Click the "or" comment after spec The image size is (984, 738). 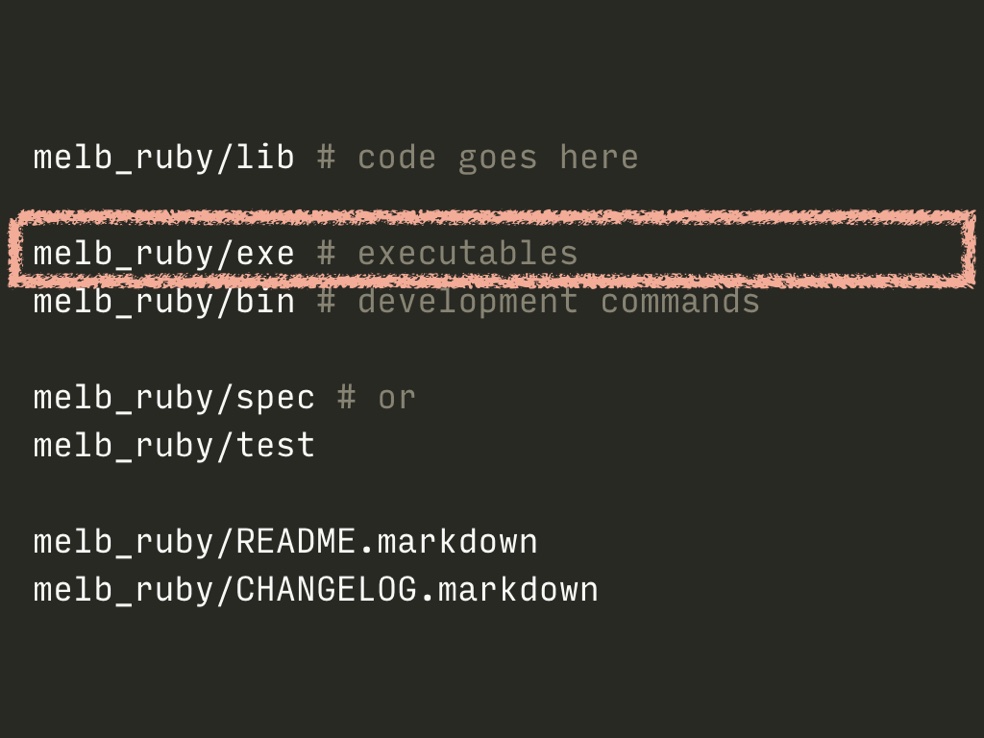click(396, 398)
